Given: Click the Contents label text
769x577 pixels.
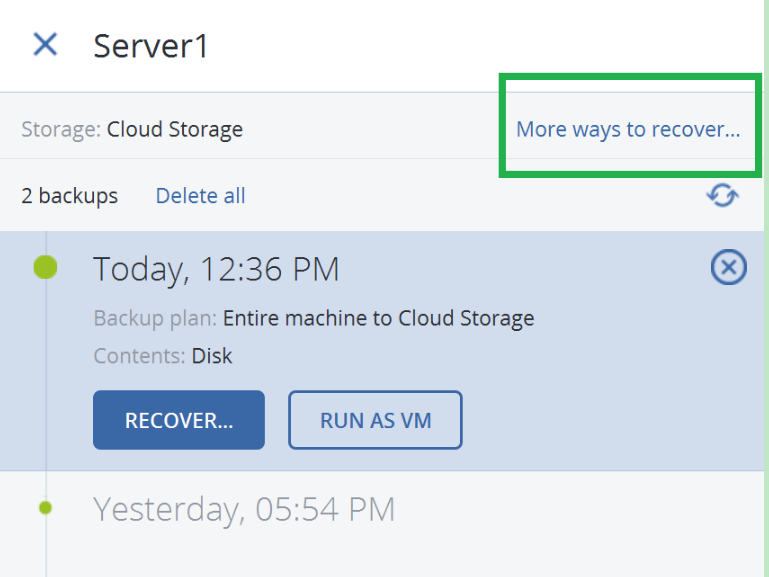Looking at the screenshot, I should [x=139, y=356].
